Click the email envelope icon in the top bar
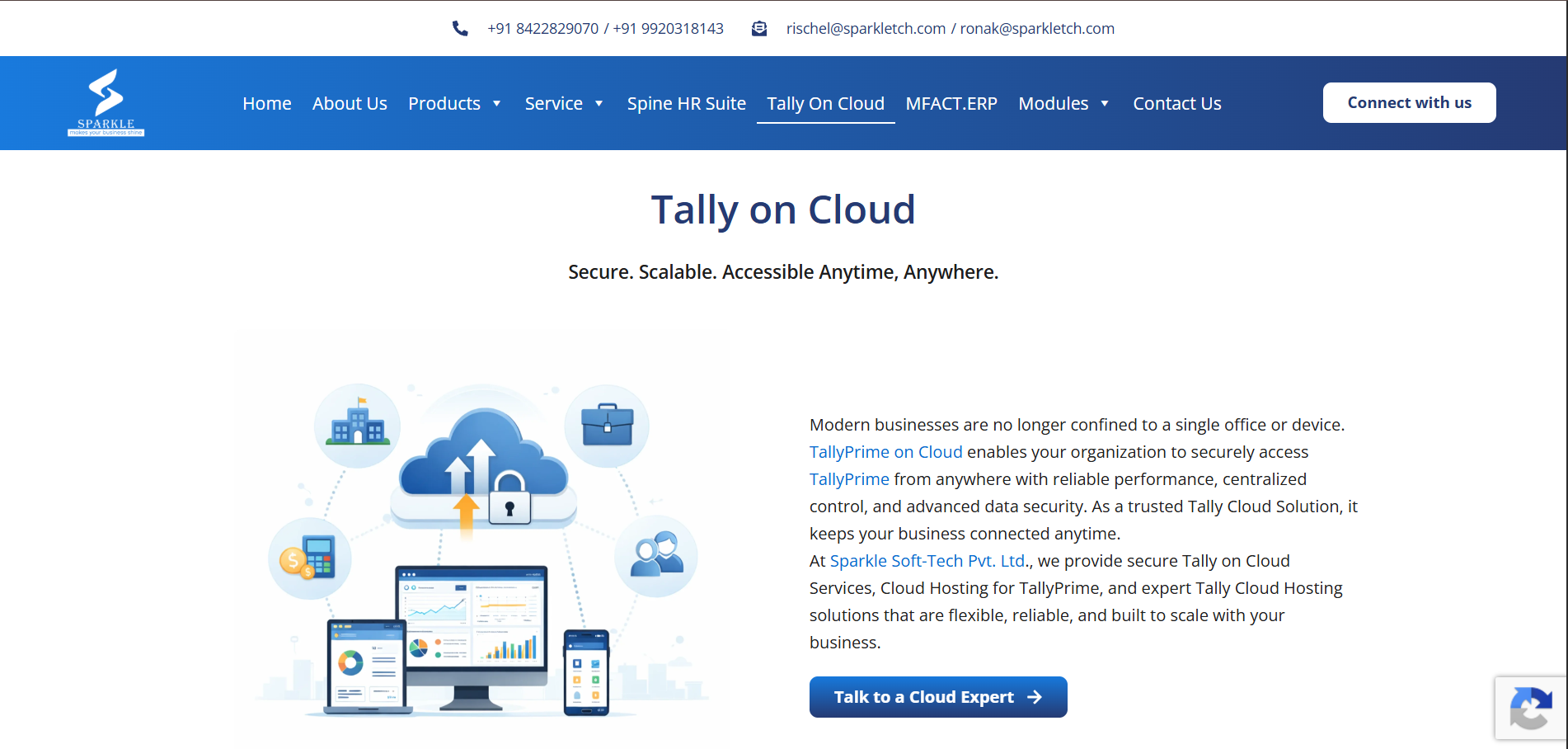Screen dimensions: 1568x749 click(759, 29)
